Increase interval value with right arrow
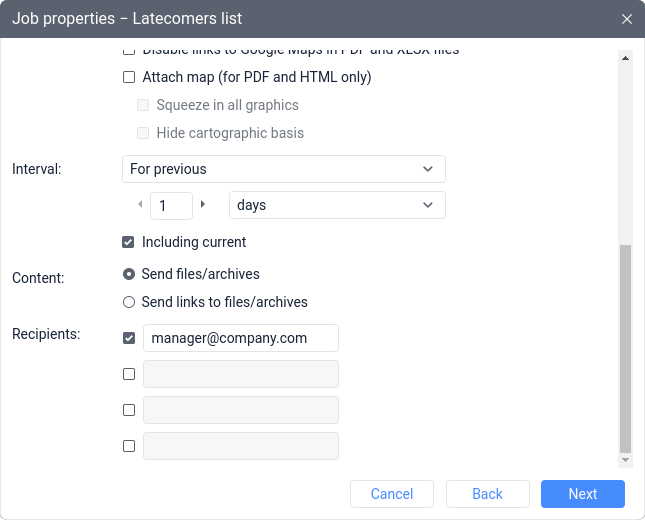This screenshot has height=520, width=645. (x=202, y=204)
